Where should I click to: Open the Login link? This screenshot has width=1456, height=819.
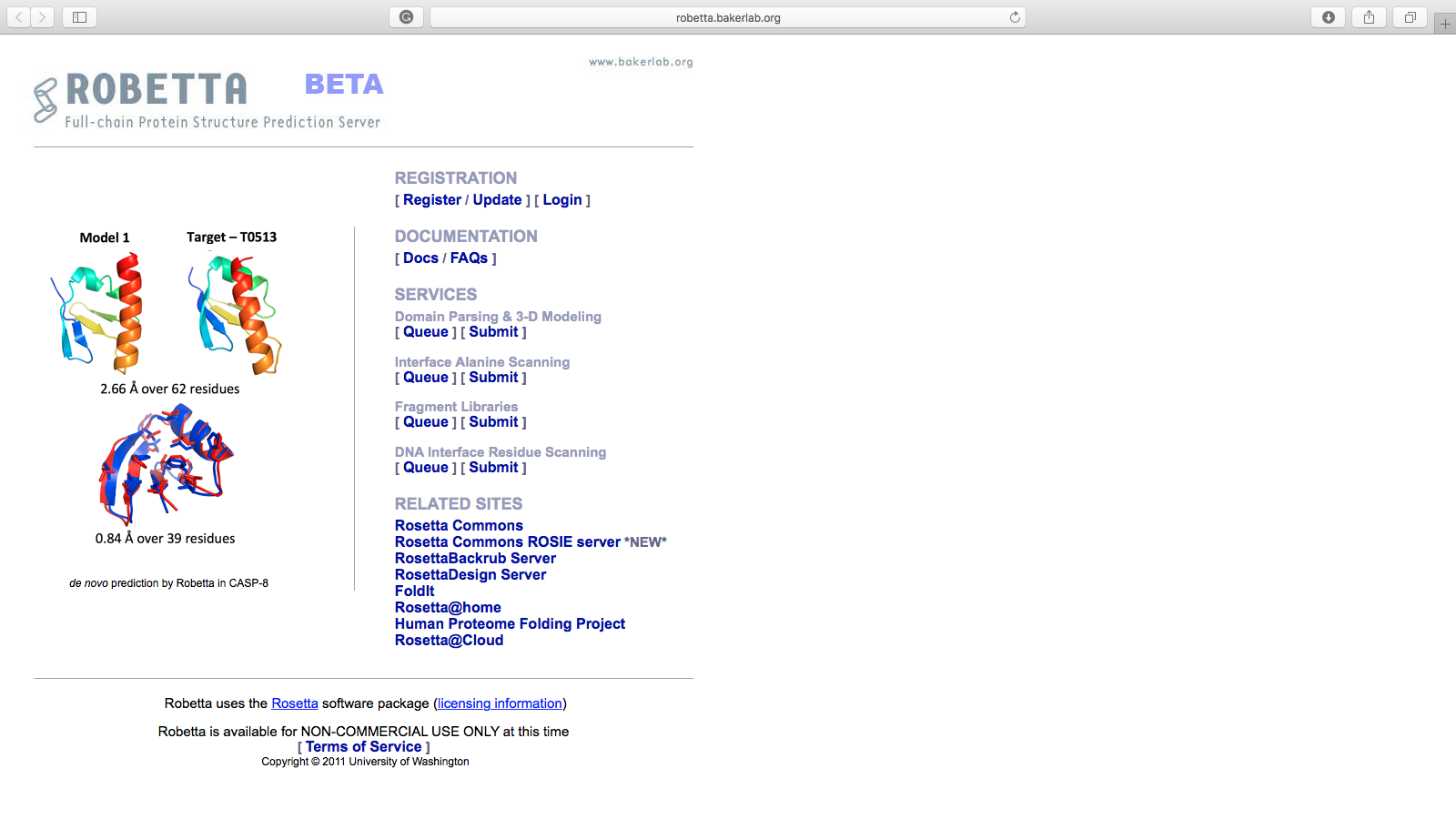(x=562, y=200)
